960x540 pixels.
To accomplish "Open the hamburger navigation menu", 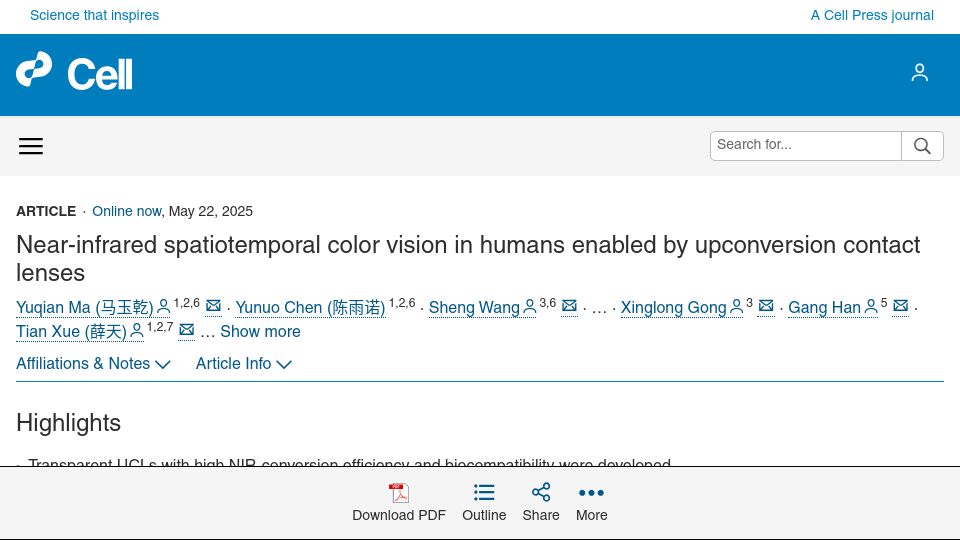I will 31,146.
